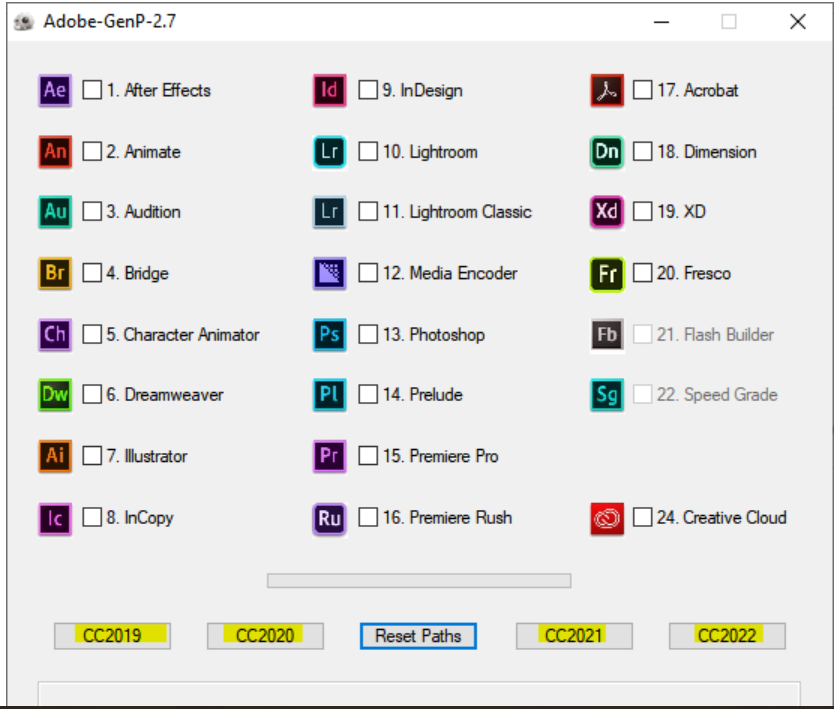Click the Lightroom Classic Lr icon

330,212
